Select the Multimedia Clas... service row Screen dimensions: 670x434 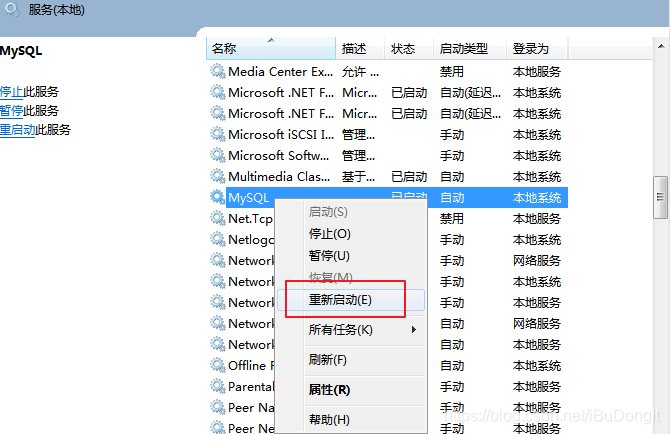(x=387, y=176)
